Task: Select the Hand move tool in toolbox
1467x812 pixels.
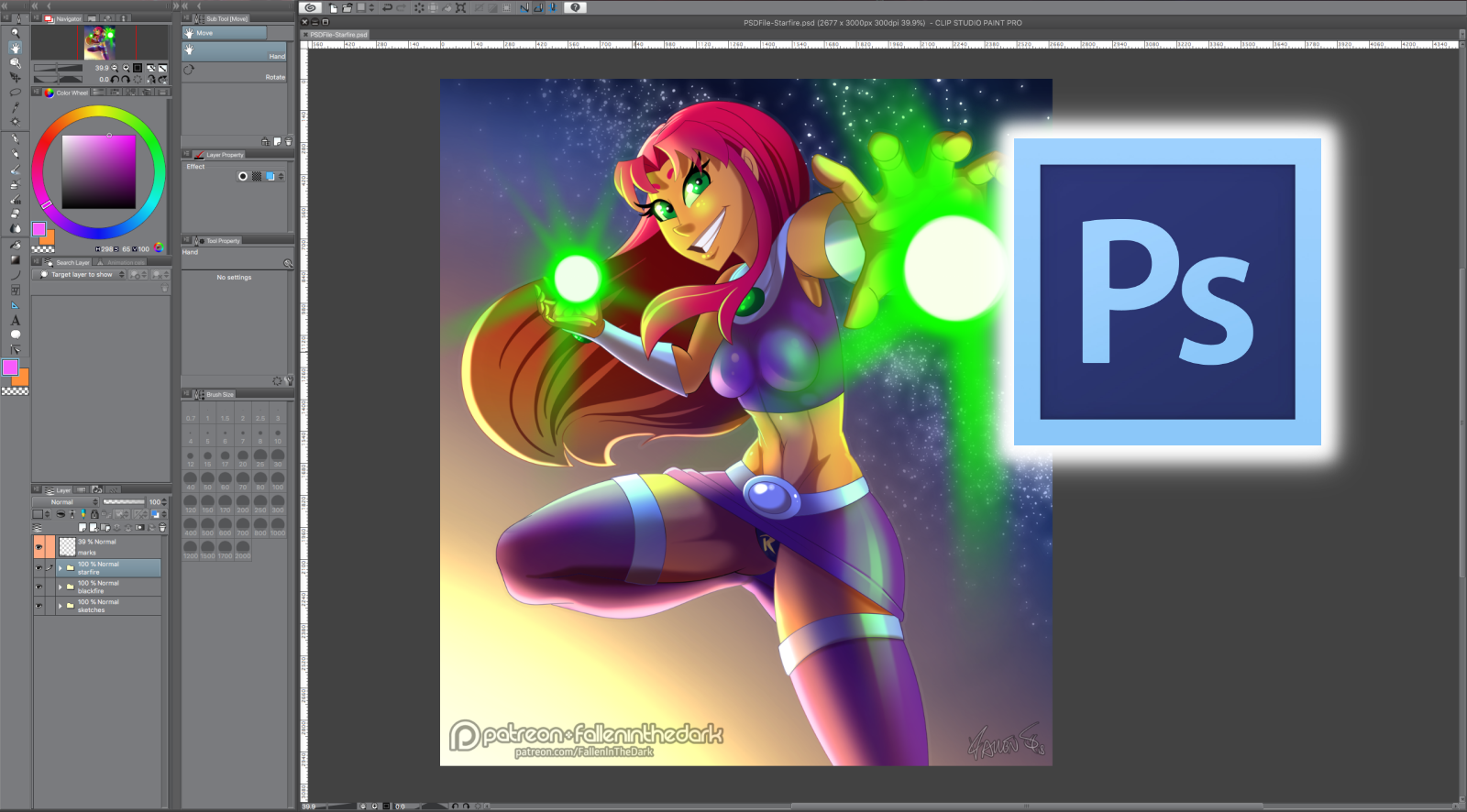Action: [x=15, y=48]
